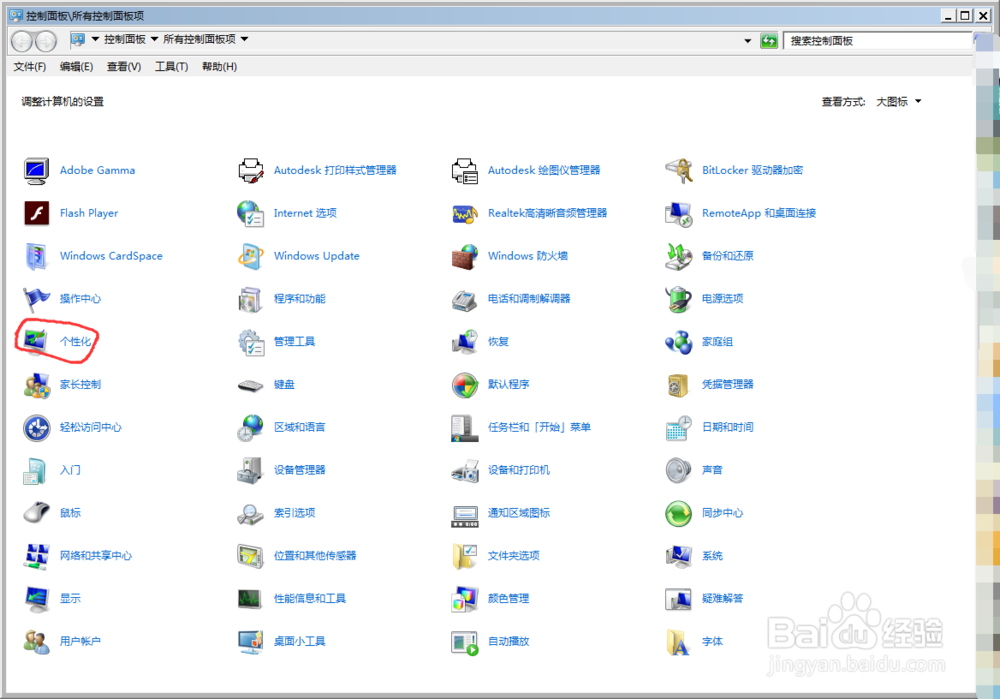Open the 轻松访问中心 icon
This screenshot has width=1000, height=699.
[36, 428]
